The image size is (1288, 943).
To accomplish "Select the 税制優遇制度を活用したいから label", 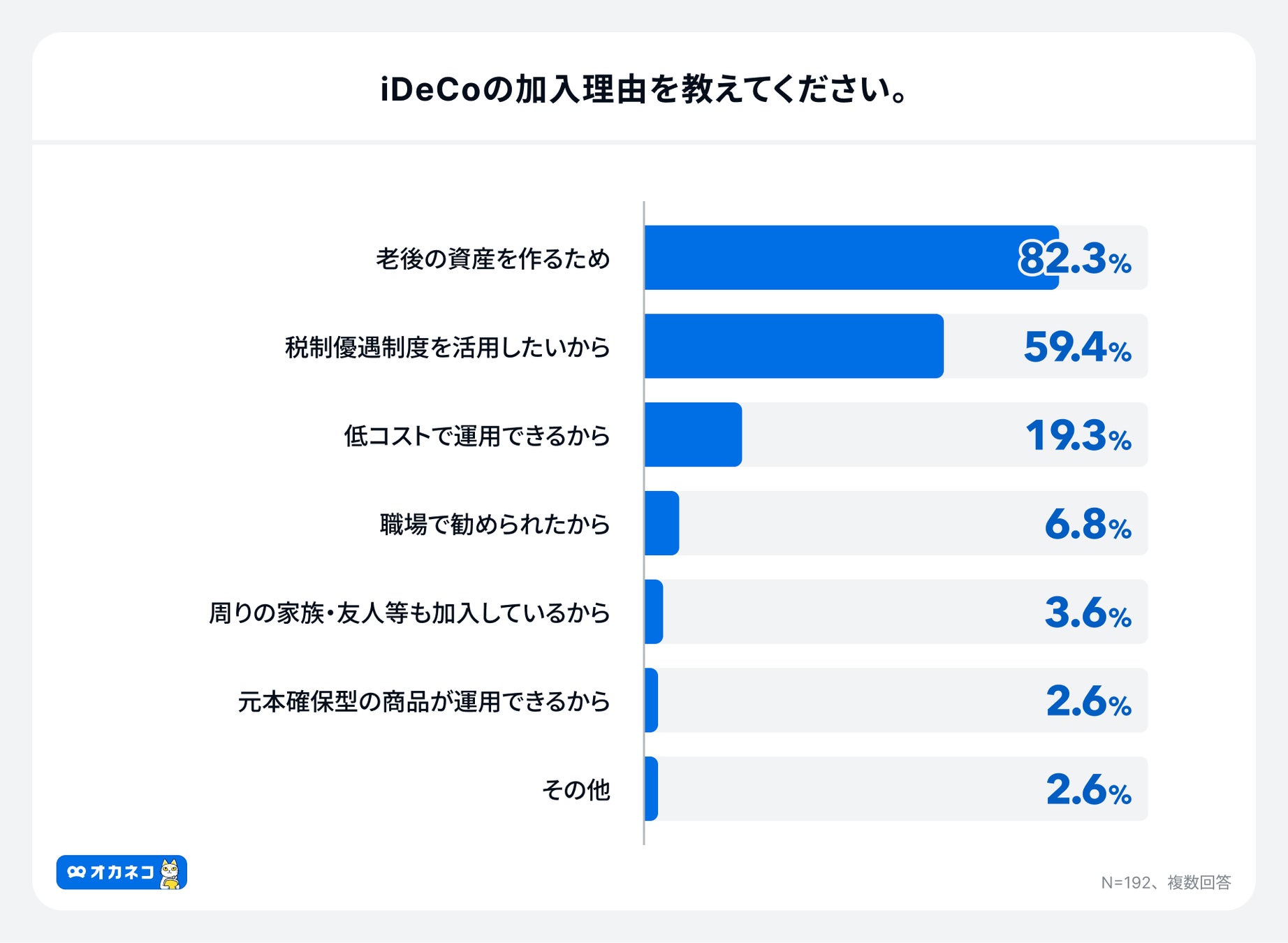I will (448, 347).
